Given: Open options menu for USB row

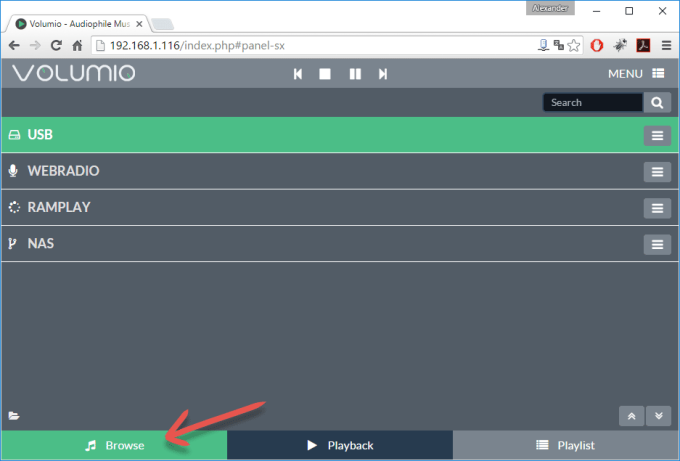Looking at the screenshot, I should [657, 136].
